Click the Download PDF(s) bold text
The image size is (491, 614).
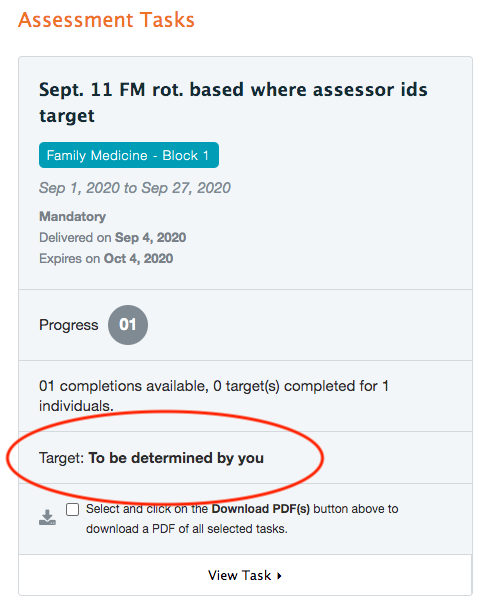(x=261, y=509)
